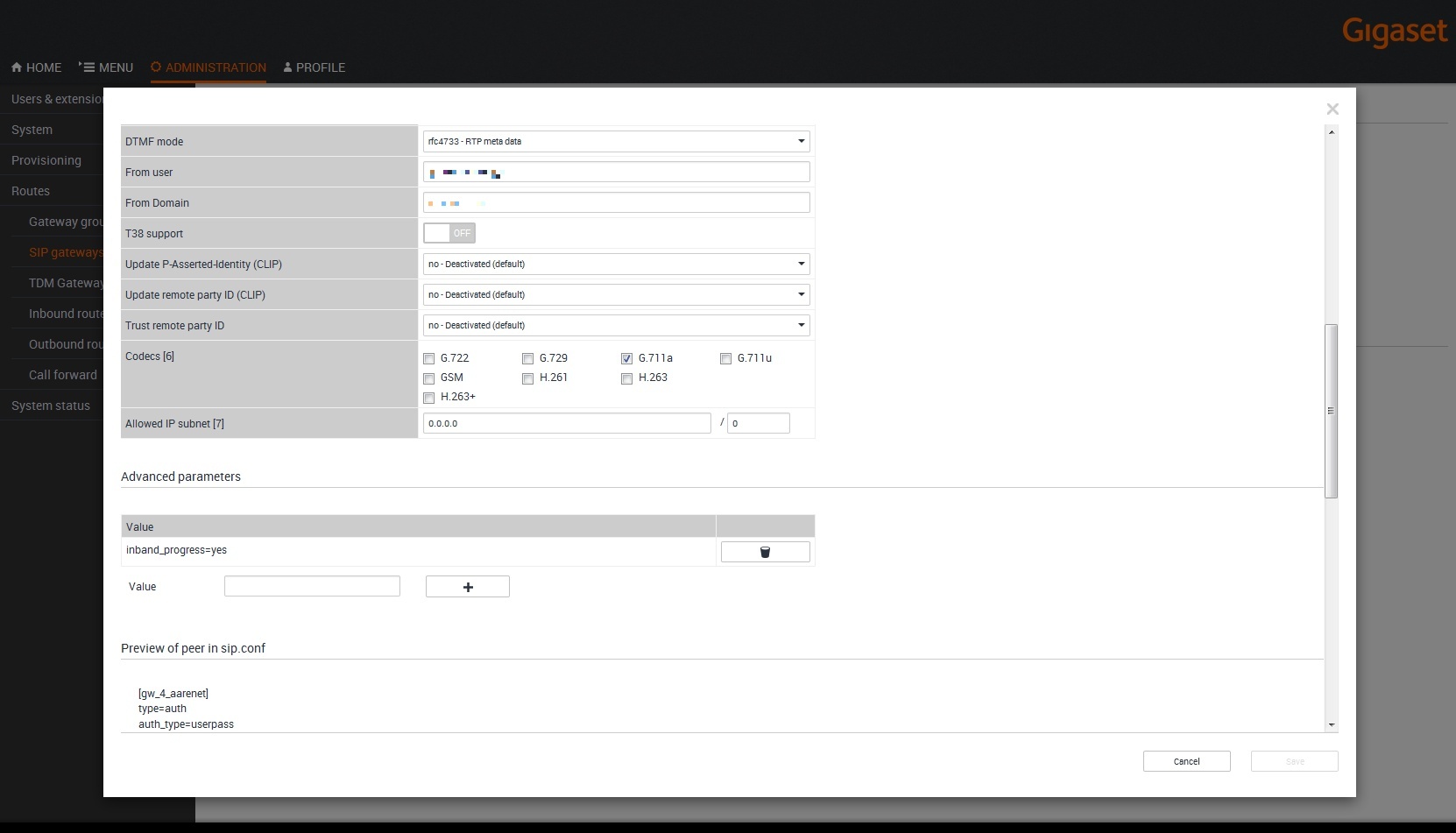Toggle the T38 support switch

coord(449,233)
